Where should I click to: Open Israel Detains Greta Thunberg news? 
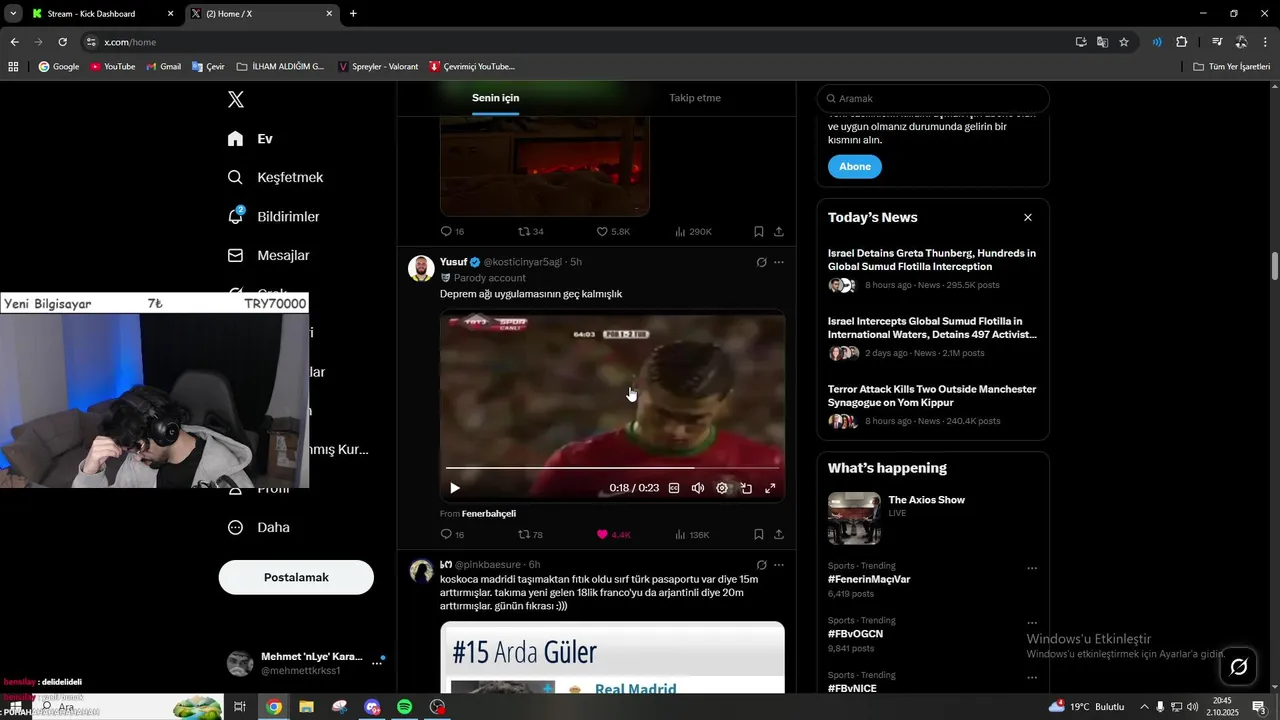(932, 260)
